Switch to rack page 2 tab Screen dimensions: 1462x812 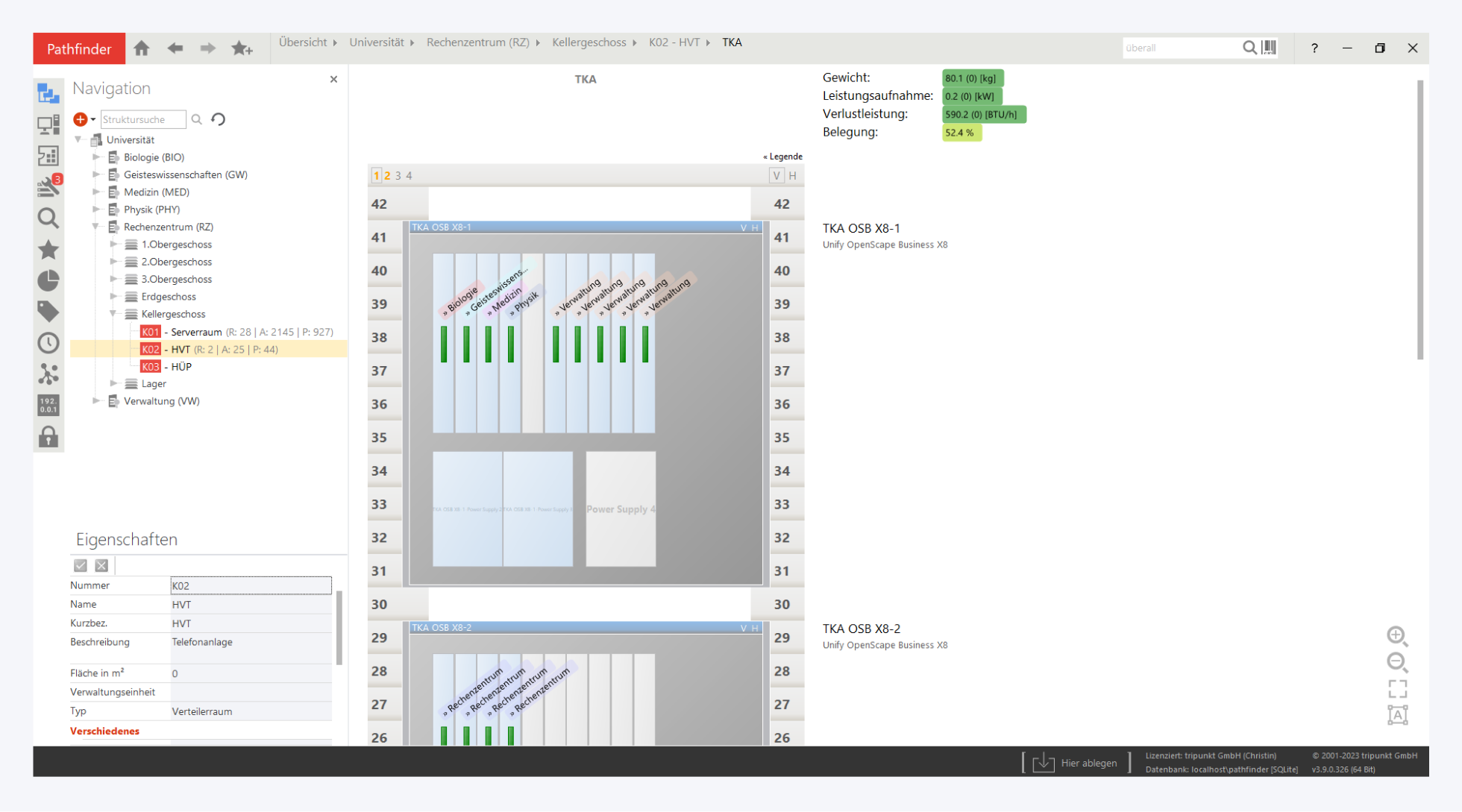(x=387, y=176)
